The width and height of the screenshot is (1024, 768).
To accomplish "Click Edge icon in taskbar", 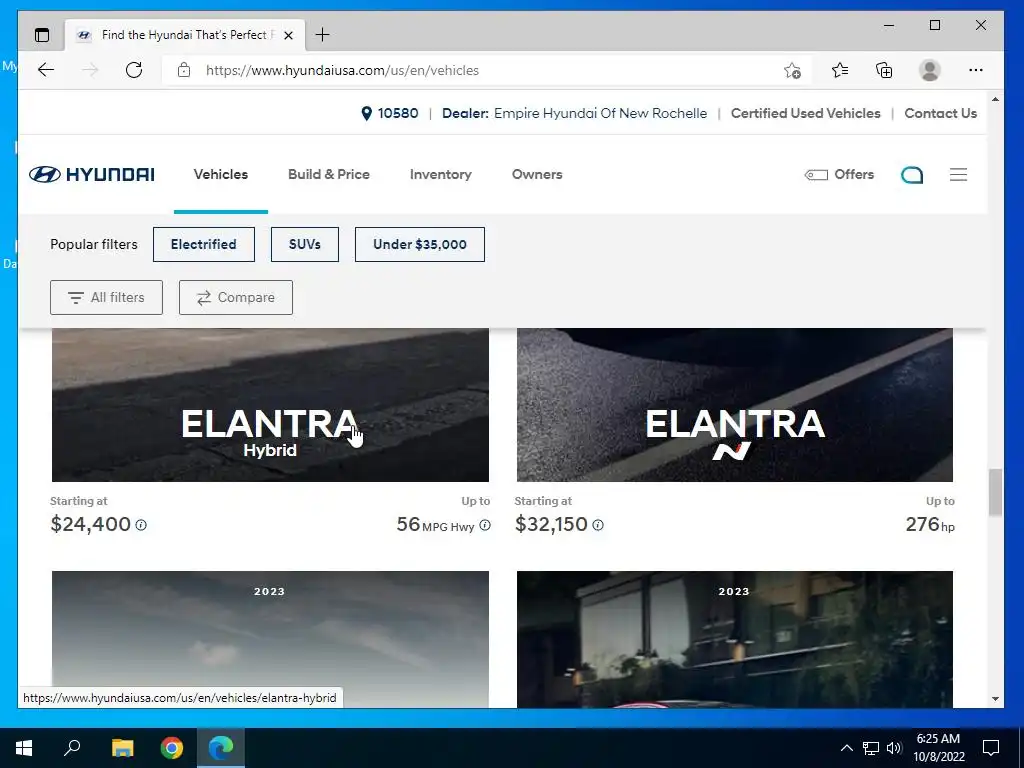I will 221,748.
